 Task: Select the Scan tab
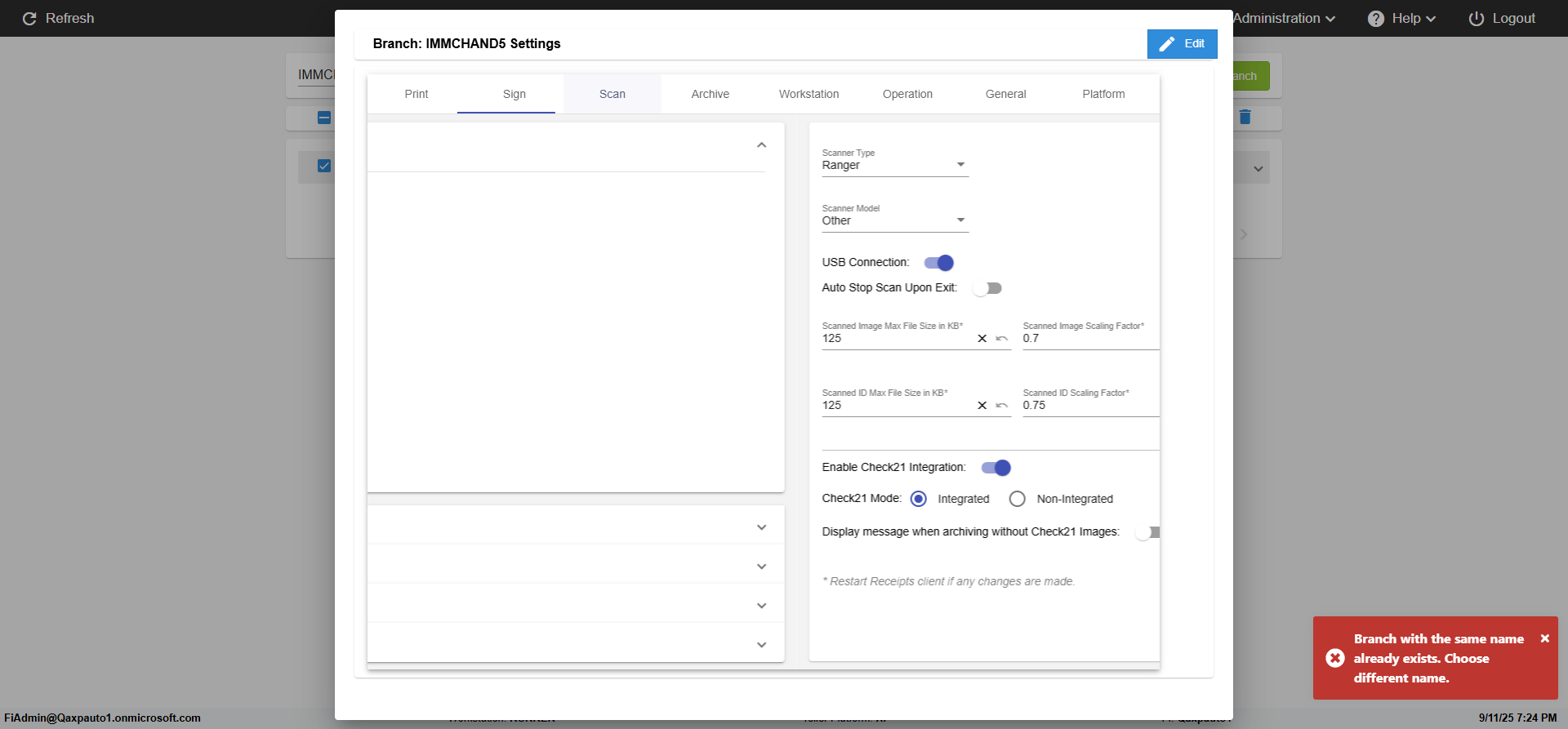tap(612, 94)
